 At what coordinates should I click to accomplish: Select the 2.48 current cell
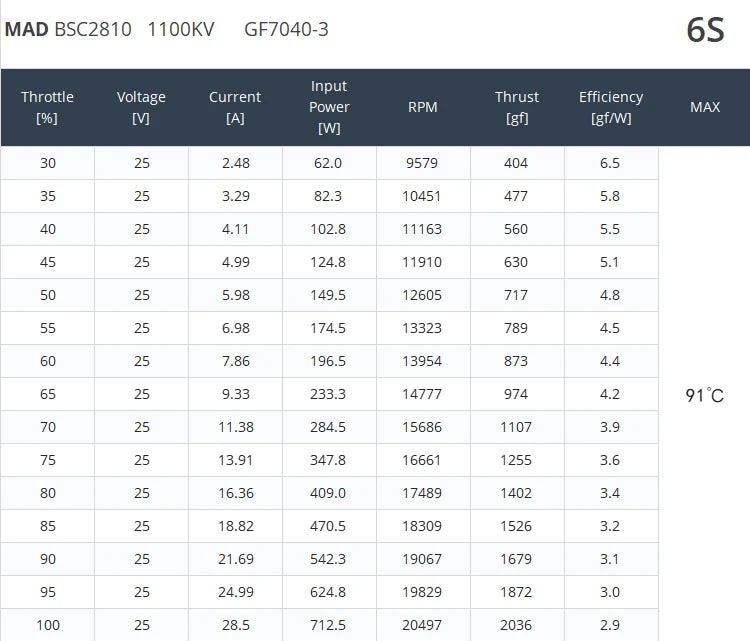[235, 163]
